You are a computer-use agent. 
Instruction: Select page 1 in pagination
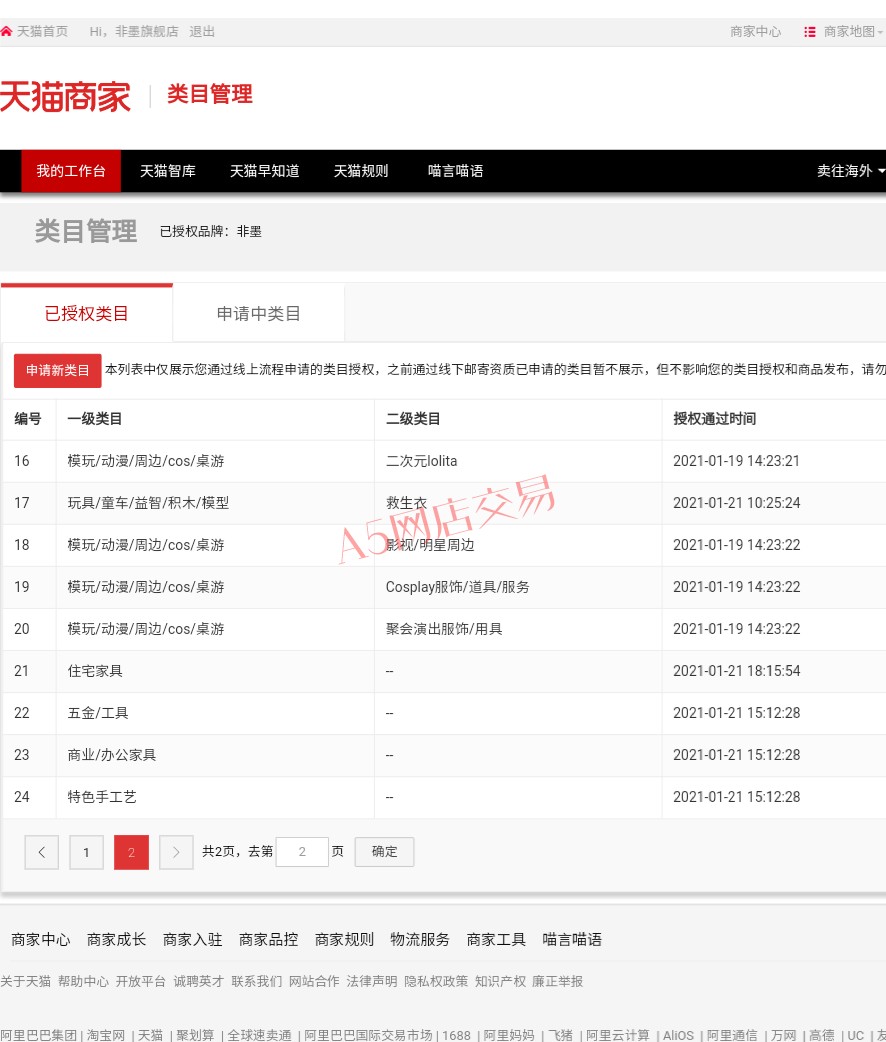pos(86,852)
